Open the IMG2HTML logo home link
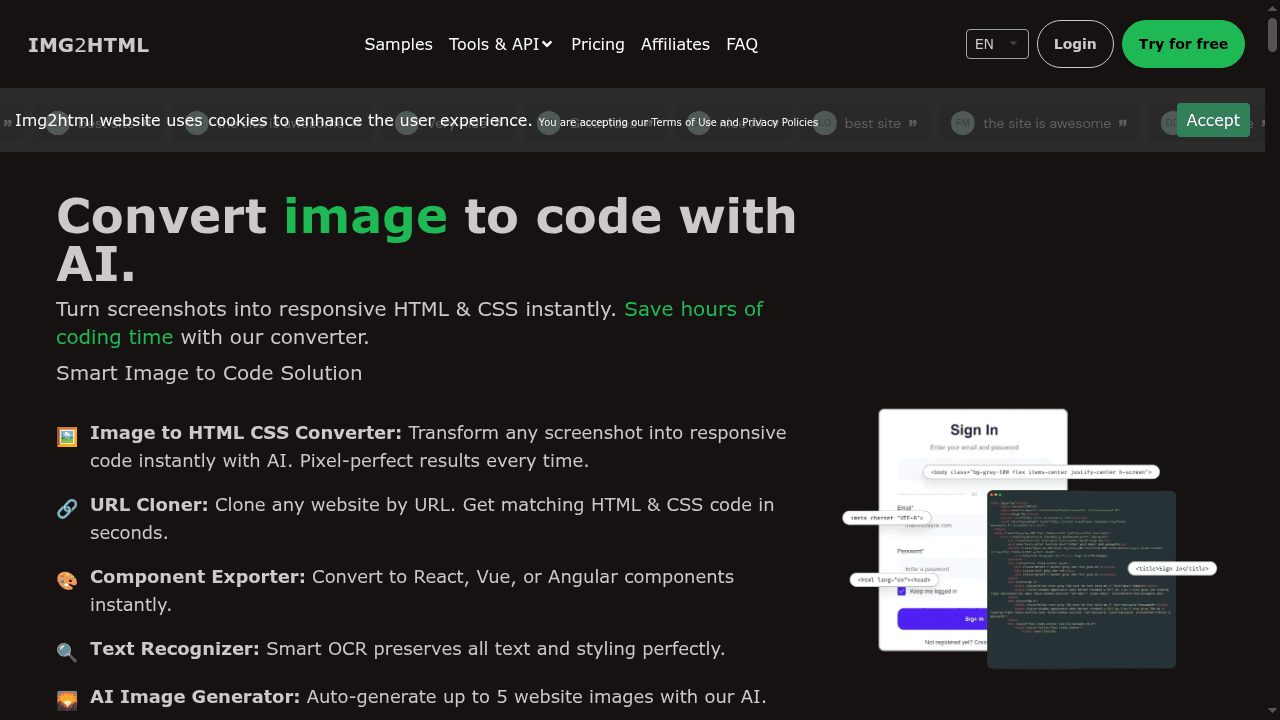The width and height of the screenshot is (1280, 720). point(88,45)
